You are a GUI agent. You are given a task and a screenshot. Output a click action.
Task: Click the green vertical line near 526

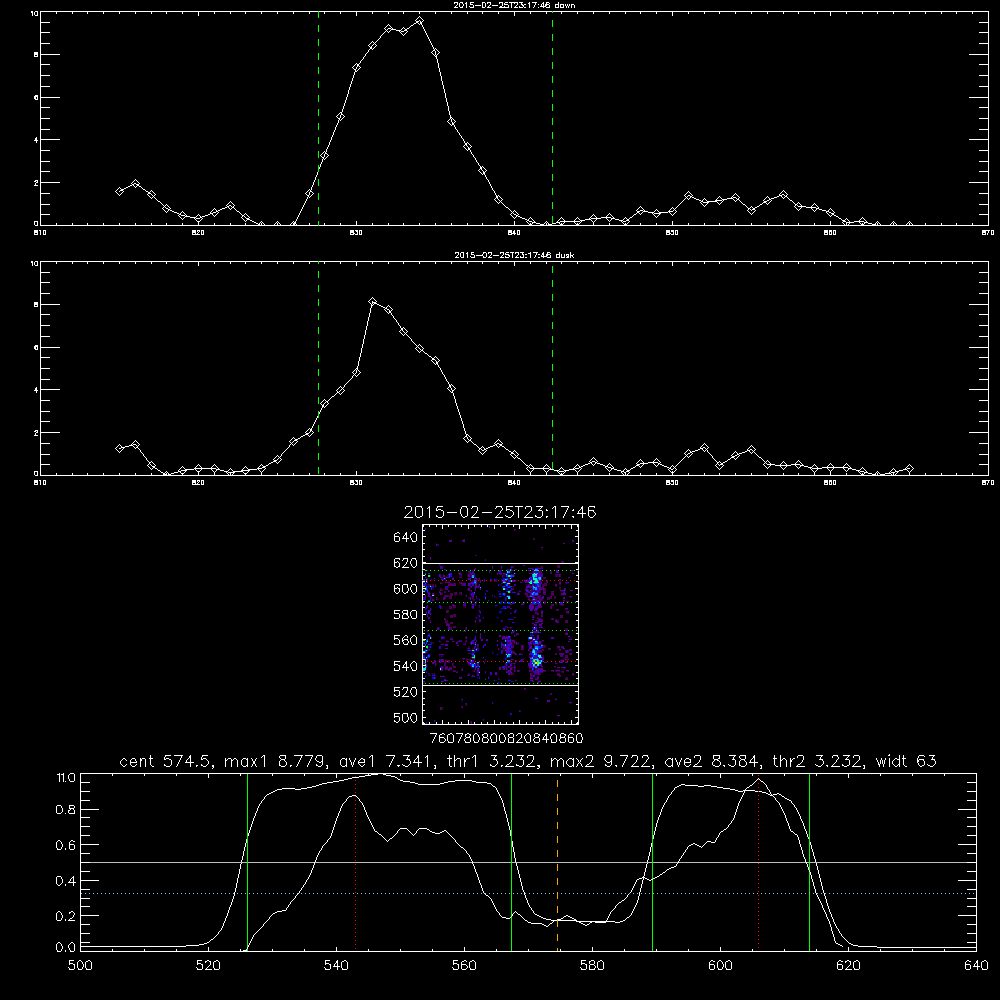[247, 861]
